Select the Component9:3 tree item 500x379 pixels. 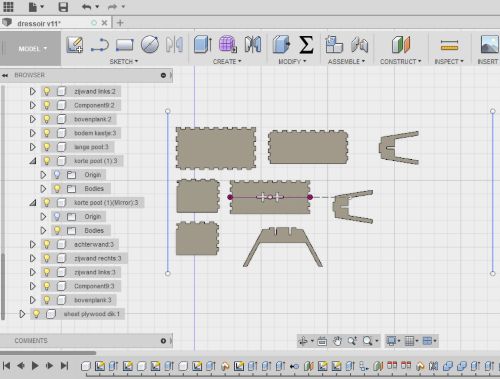[94, 286]
